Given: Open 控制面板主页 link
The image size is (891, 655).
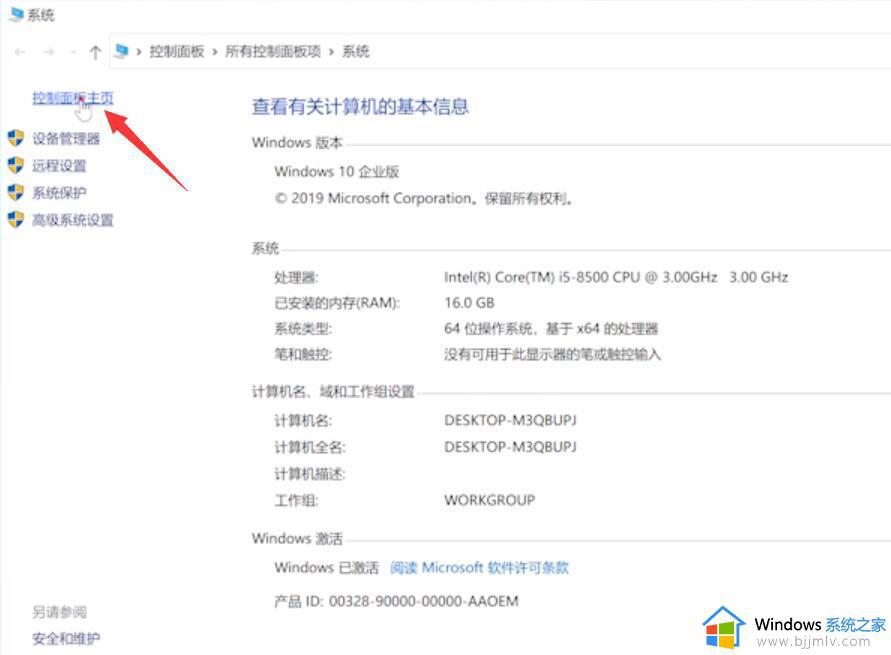Looking at the screenshot, I should (73, 98).
